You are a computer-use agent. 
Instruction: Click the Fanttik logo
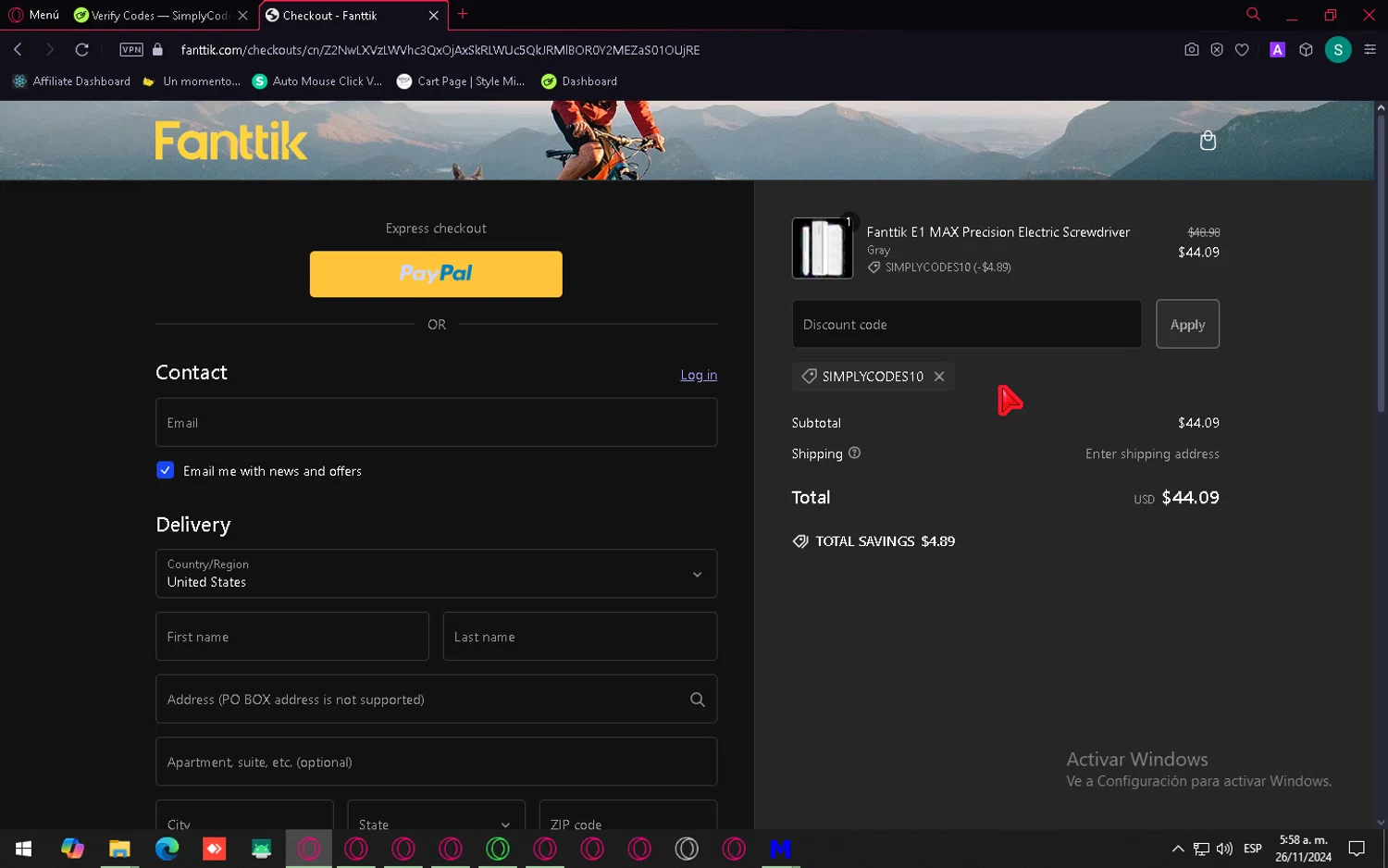[x=231, y=141]
